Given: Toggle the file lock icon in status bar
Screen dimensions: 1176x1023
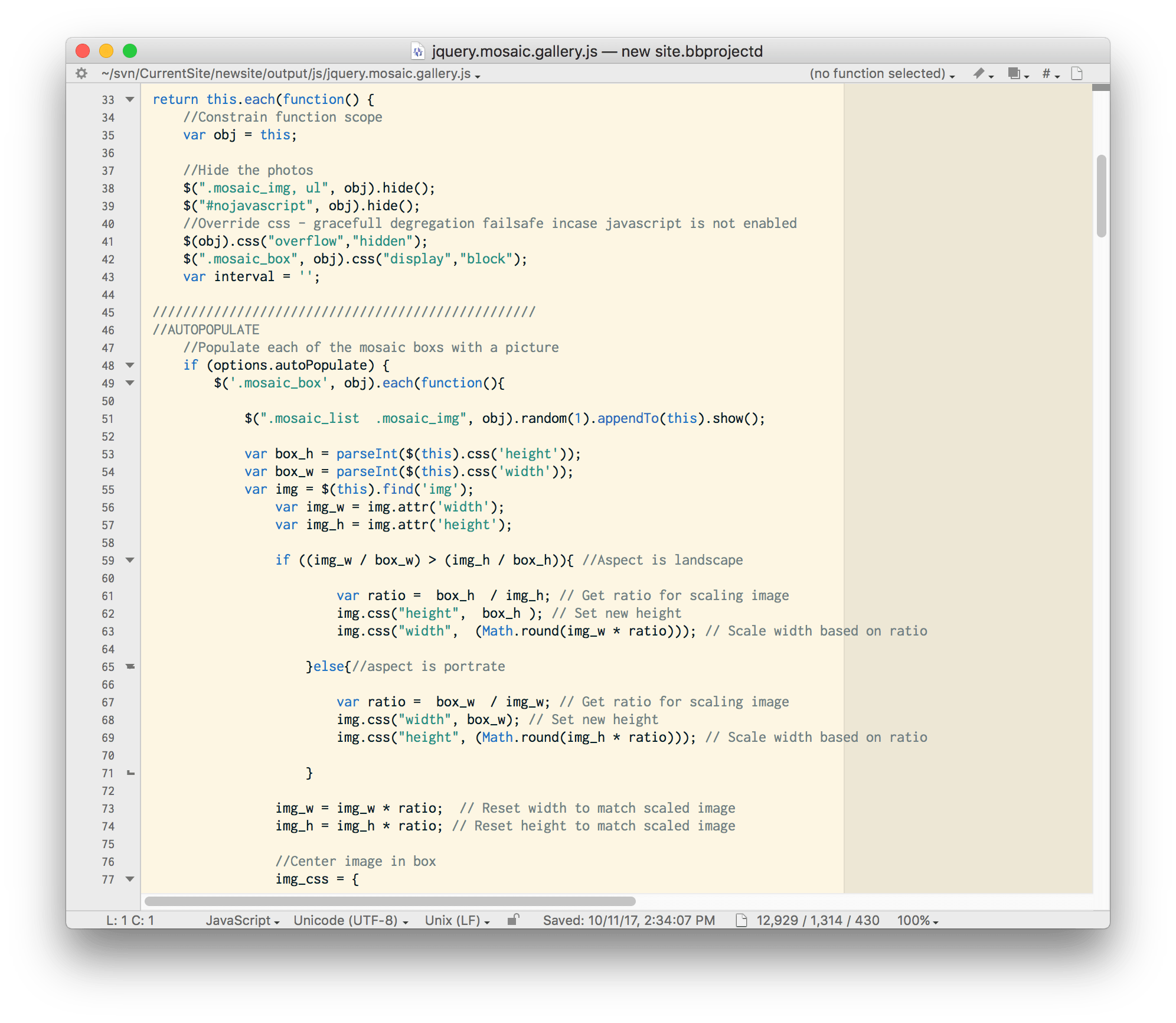Looking at the screenshot, I should pyautogui.click(x=513, y=920).
